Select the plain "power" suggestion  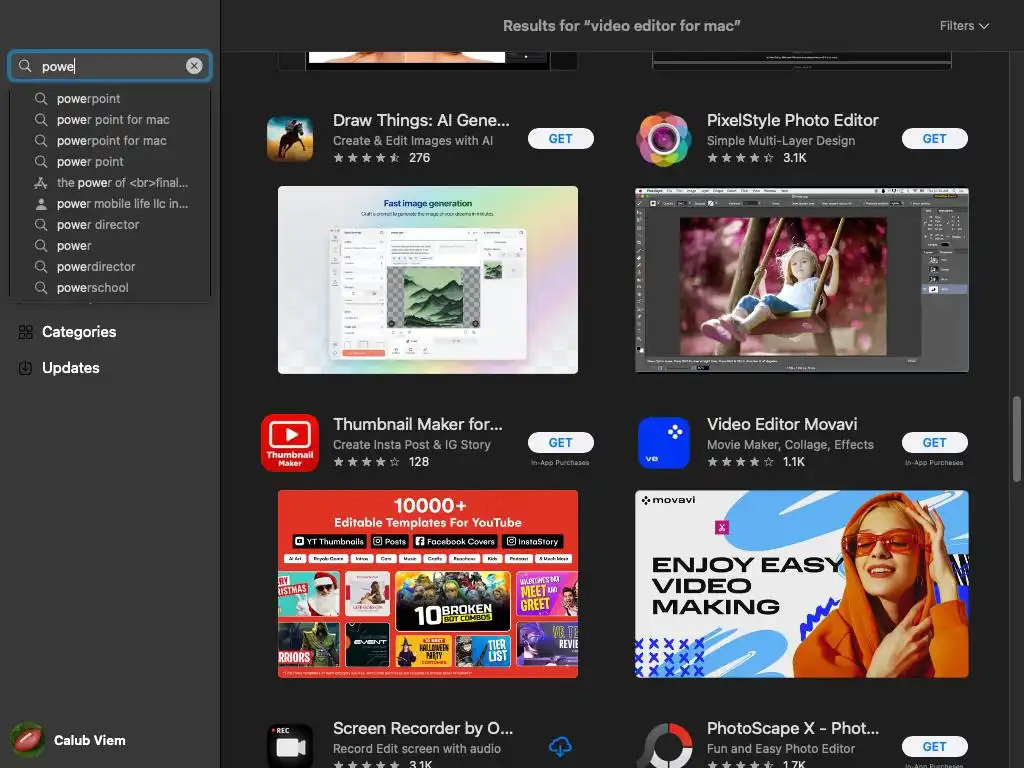coord(110,246)
